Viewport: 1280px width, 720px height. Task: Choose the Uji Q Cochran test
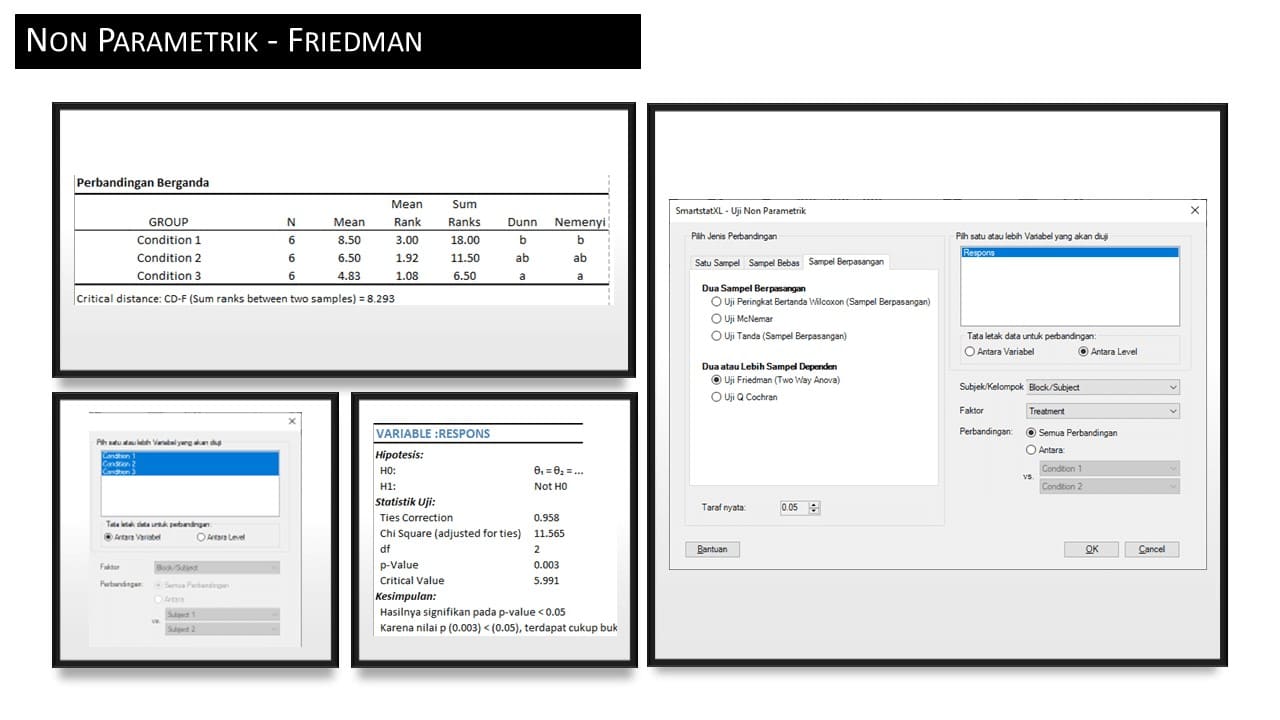(x=716, y=397)
